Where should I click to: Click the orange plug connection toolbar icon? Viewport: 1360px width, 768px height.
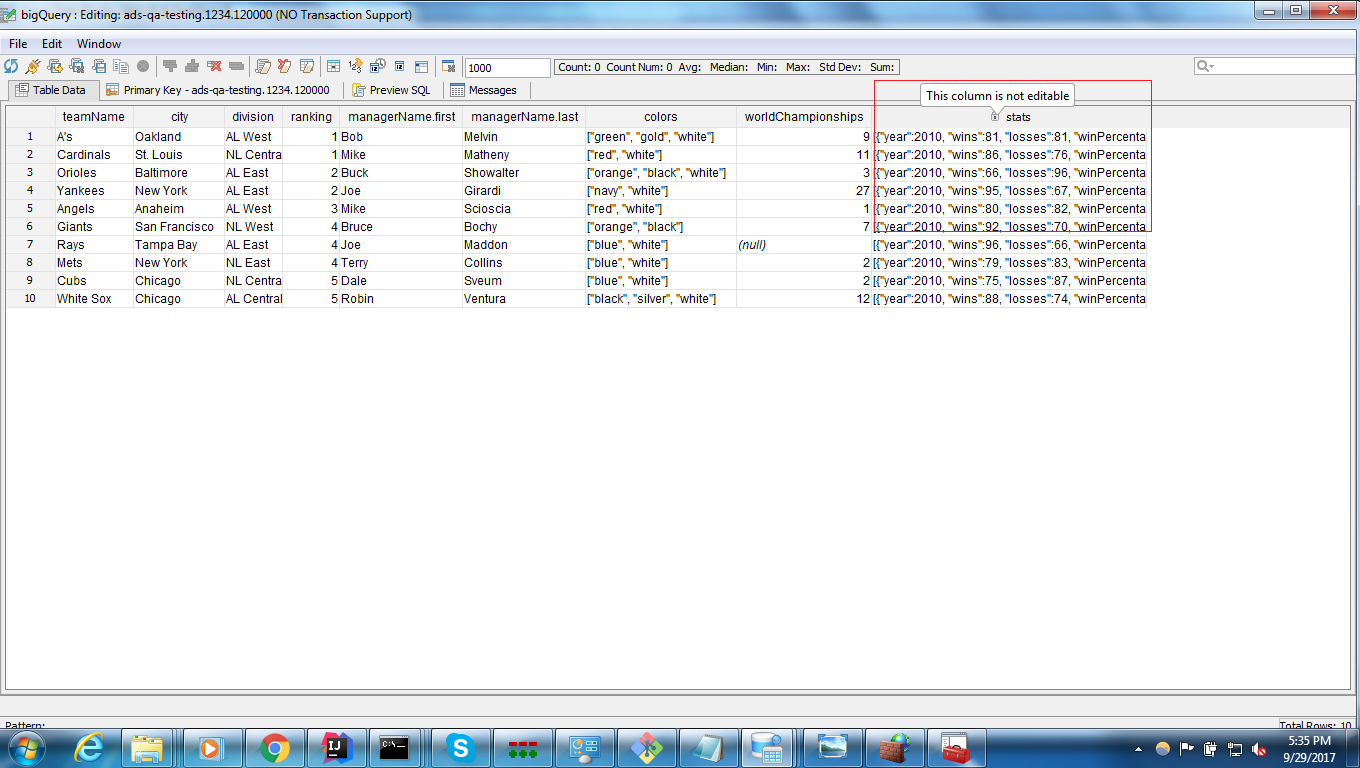pyautogui.click(x=33, y=67)
